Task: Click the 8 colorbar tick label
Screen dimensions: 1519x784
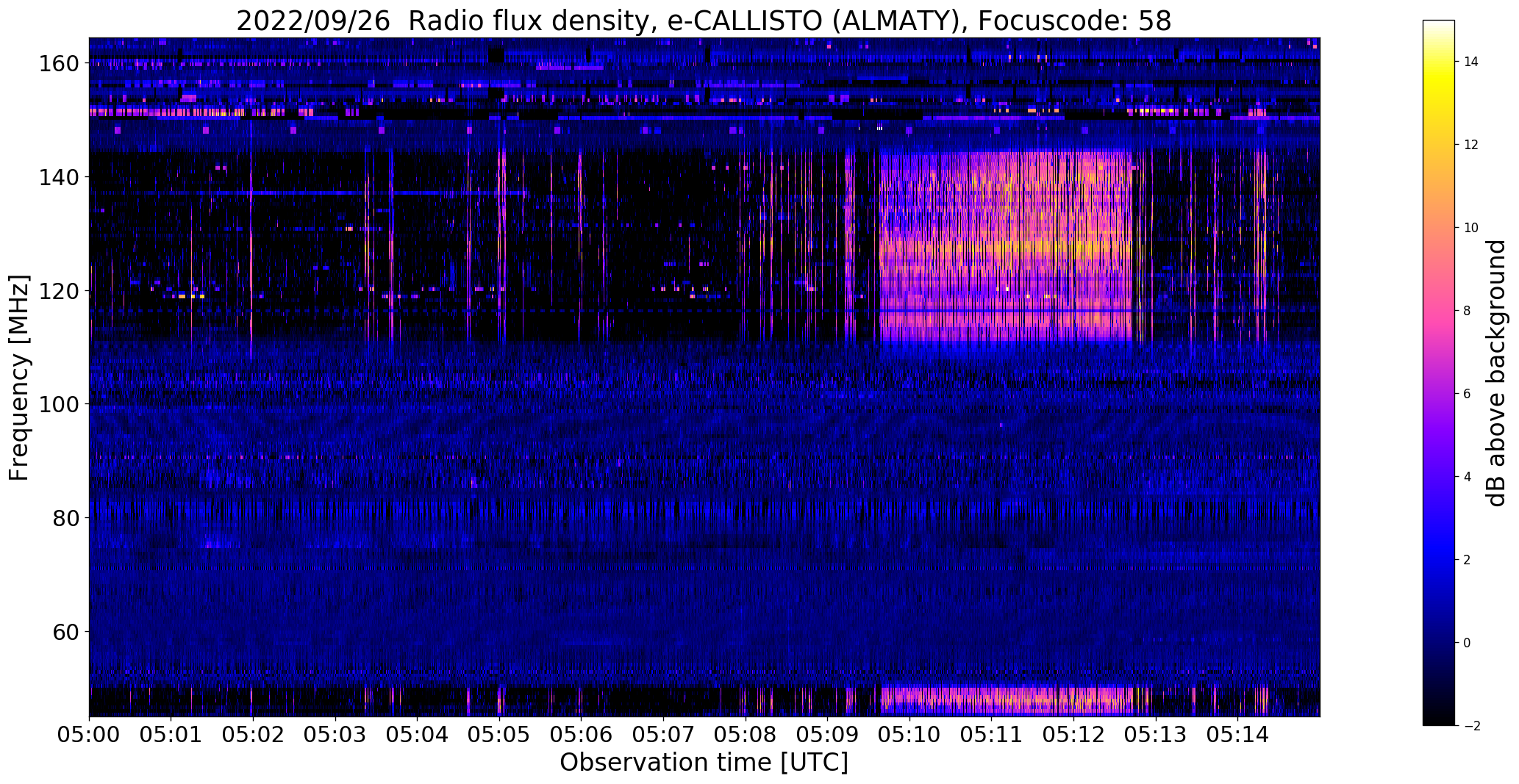Action: 1468,311
